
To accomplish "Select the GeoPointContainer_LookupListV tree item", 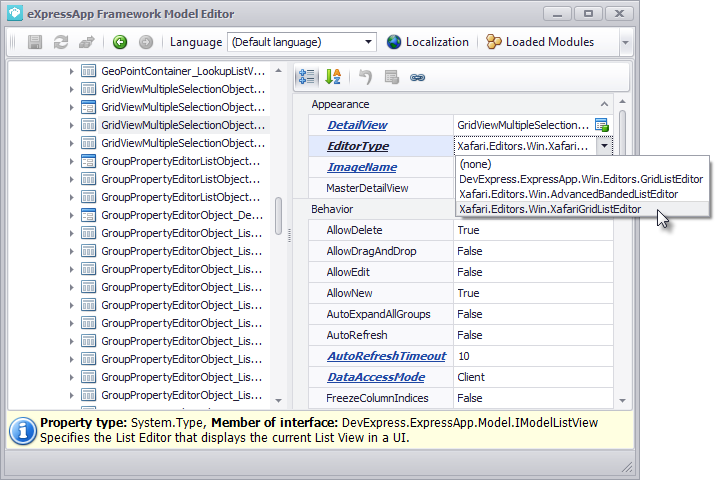I will click(x=183, y=71).
